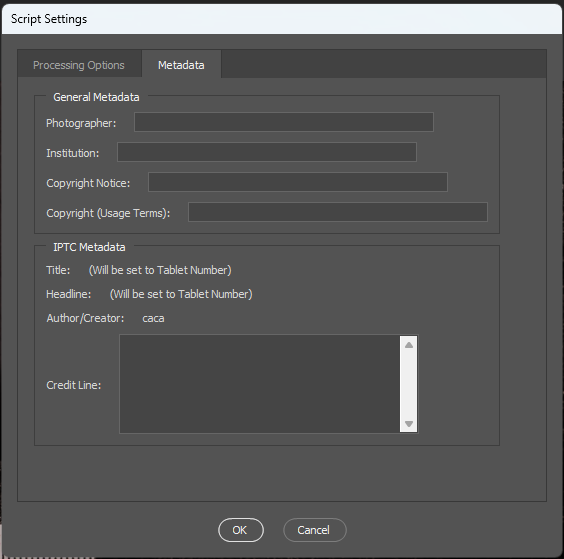Click the Author/Creator value 'caca'

[x=153, y=318]
